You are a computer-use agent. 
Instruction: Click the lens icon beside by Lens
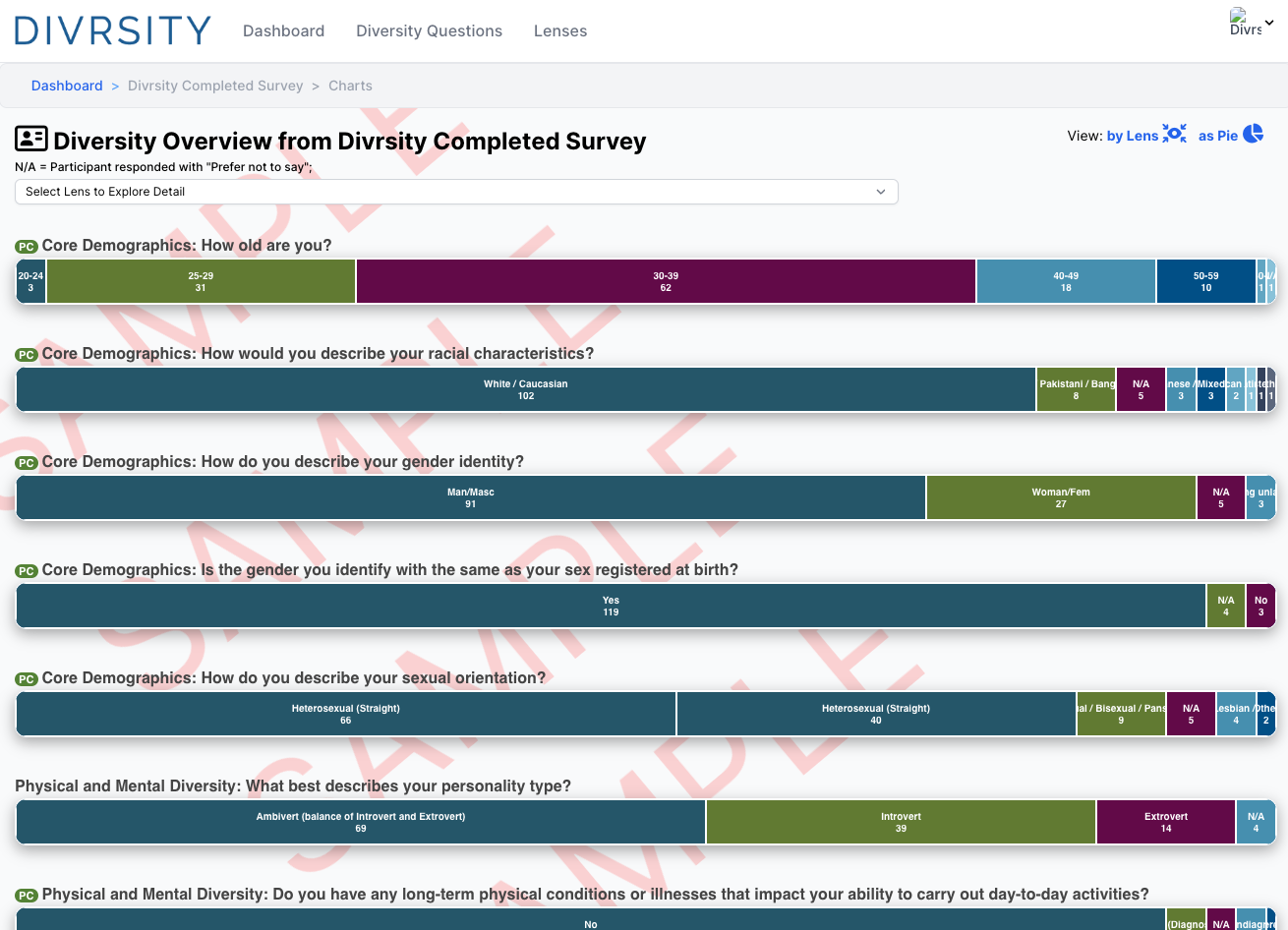[1174, 134]
